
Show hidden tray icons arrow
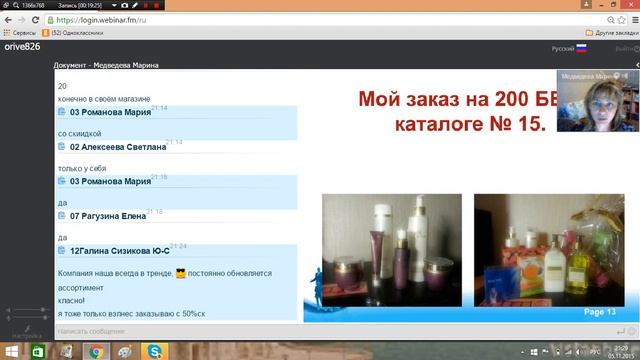click(522, 352)
